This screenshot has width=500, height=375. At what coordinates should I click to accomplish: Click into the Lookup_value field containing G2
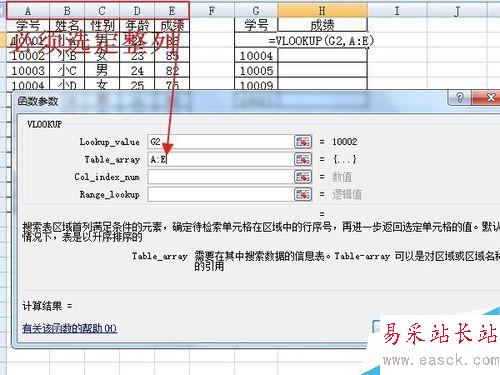[x=220, y=142]
